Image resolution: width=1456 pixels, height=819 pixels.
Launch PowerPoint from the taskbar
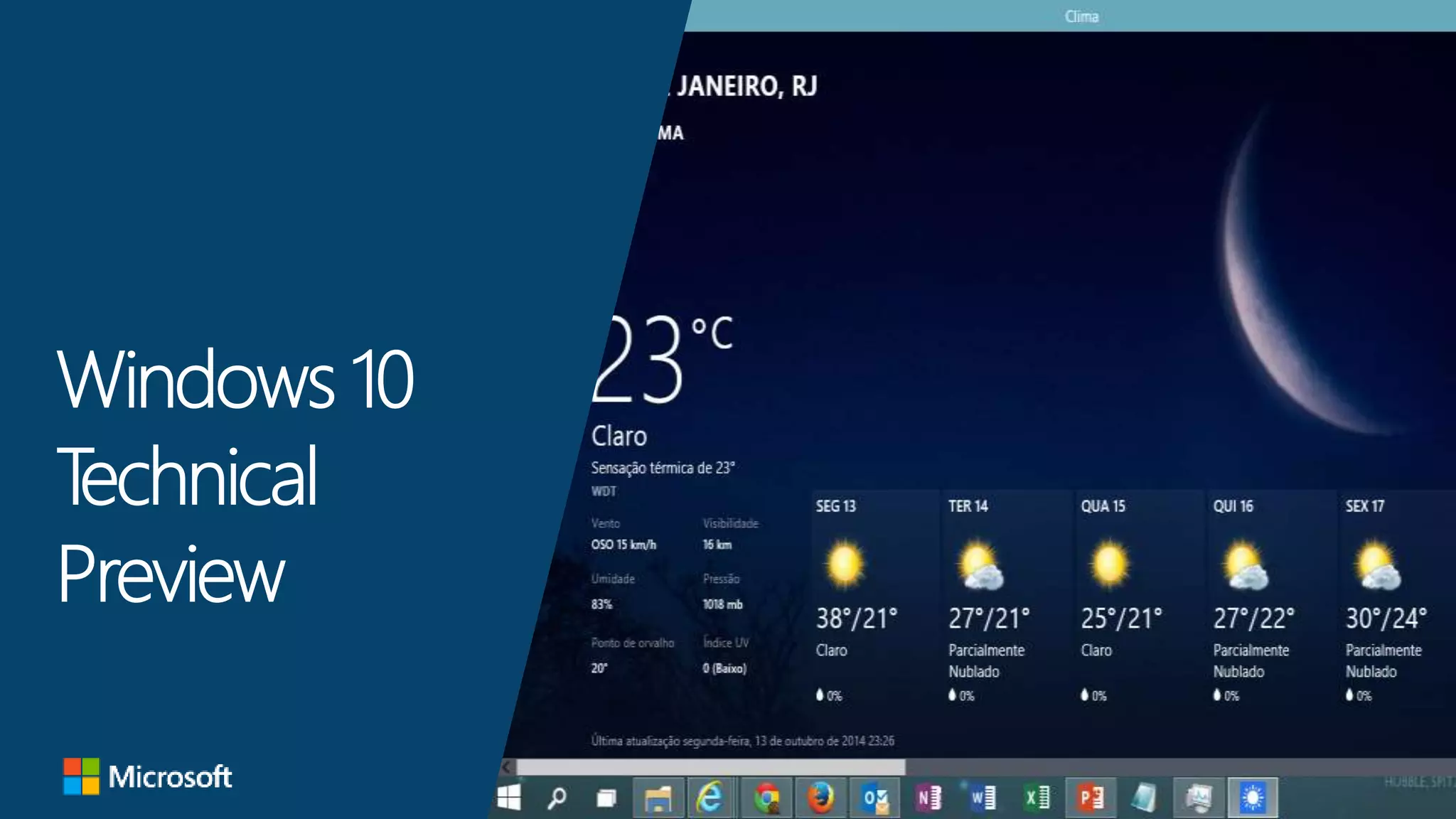[x=1091, y=798]
